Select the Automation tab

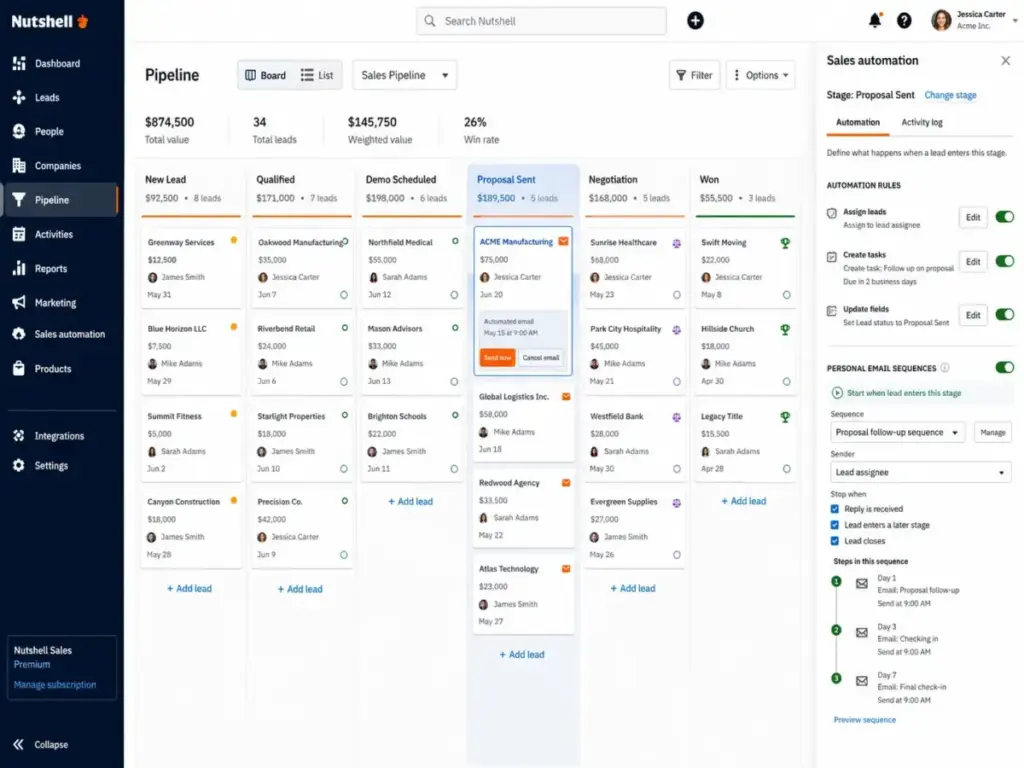pyautogui.click(x=857, y=122)
